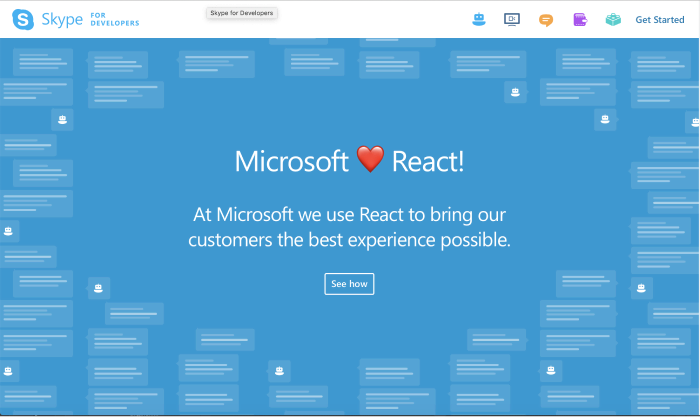Open the orange chat bubble icon
Viewport: 700px width, 417px height.
click(x=546, y=20)
